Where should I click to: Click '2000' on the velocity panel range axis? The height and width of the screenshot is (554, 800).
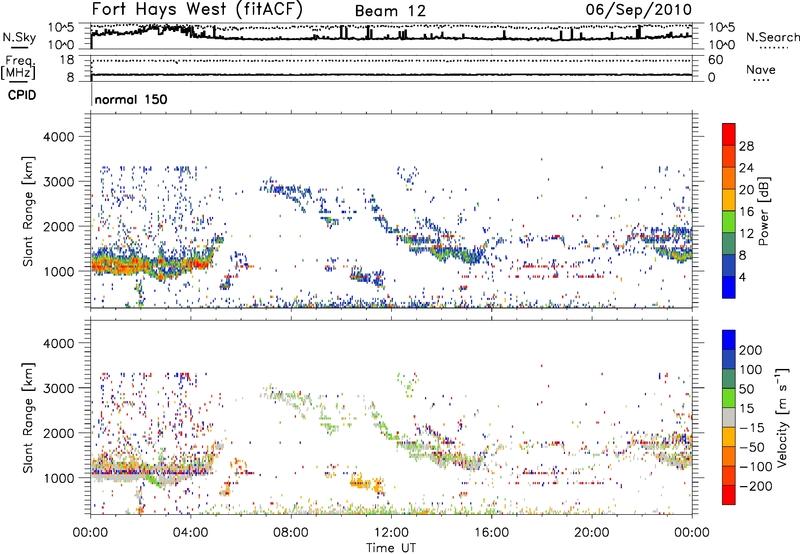(58, 433)
